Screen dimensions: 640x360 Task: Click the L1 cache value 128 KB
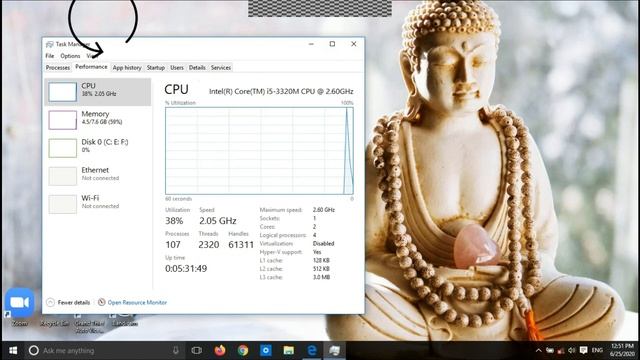[x=321, y=260]
